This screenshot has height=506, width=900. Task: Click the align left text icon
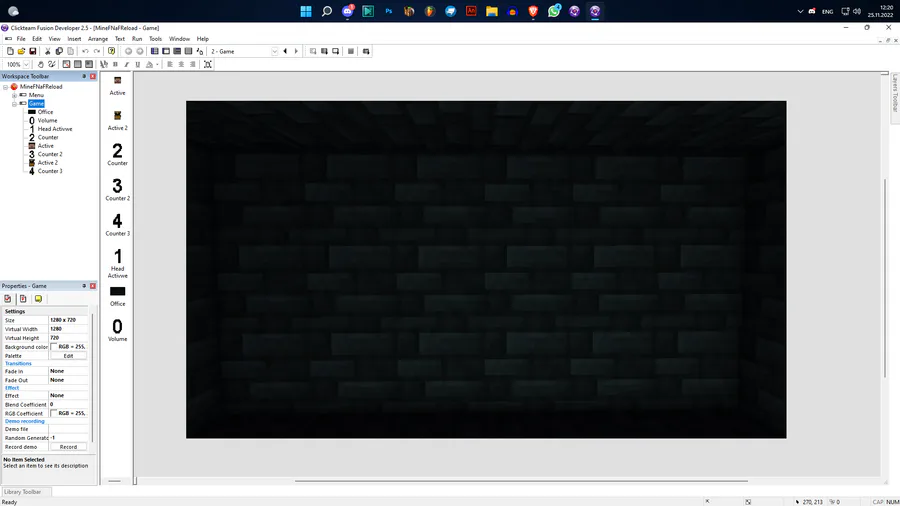170,64
